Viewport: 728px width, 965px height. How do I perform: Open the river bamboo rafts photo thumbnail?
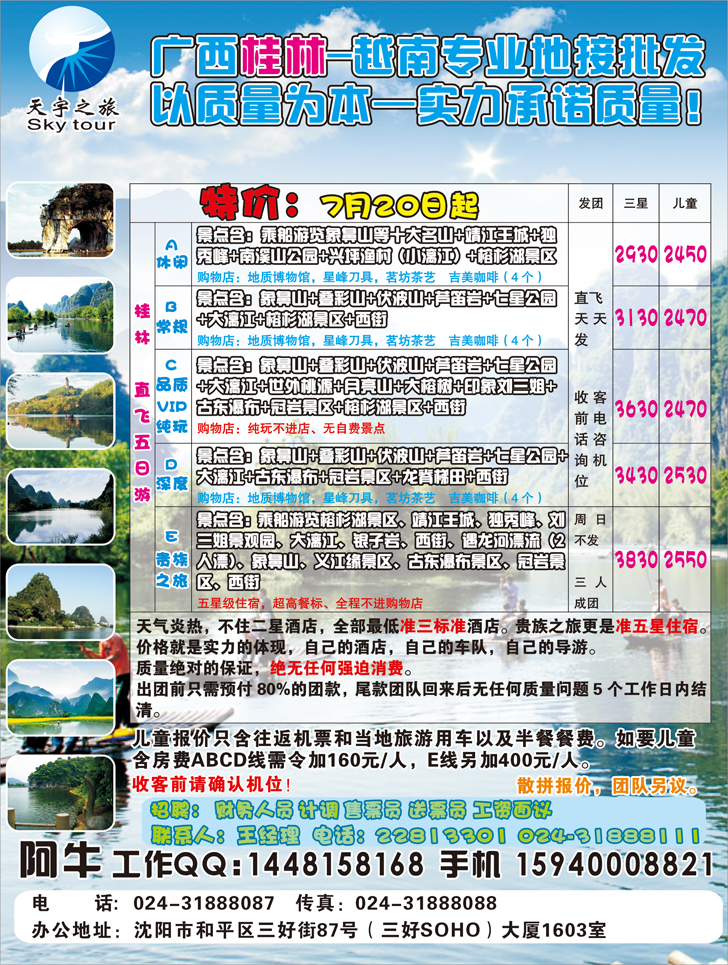click(x=60, y=314)
